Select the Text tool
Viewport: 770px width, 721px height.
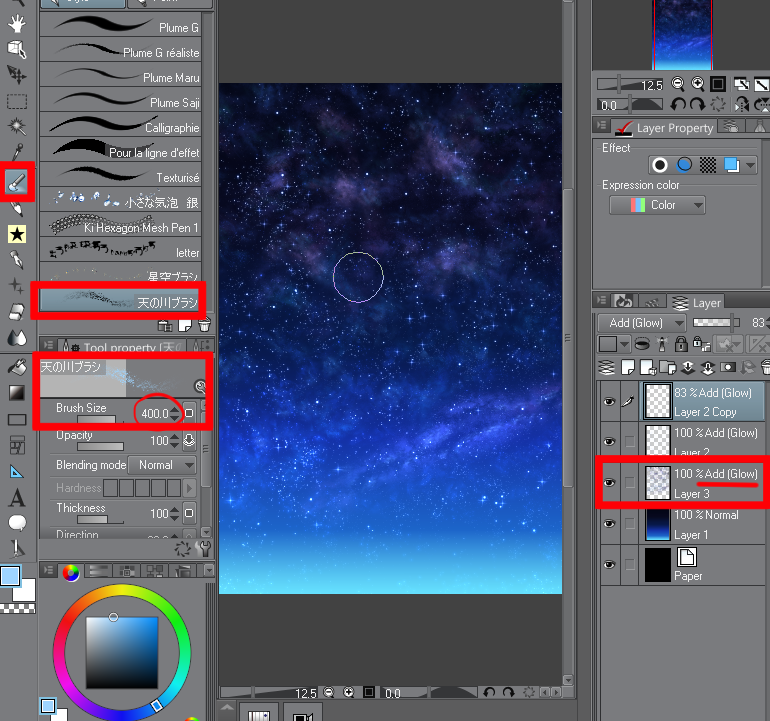(17, 498)
